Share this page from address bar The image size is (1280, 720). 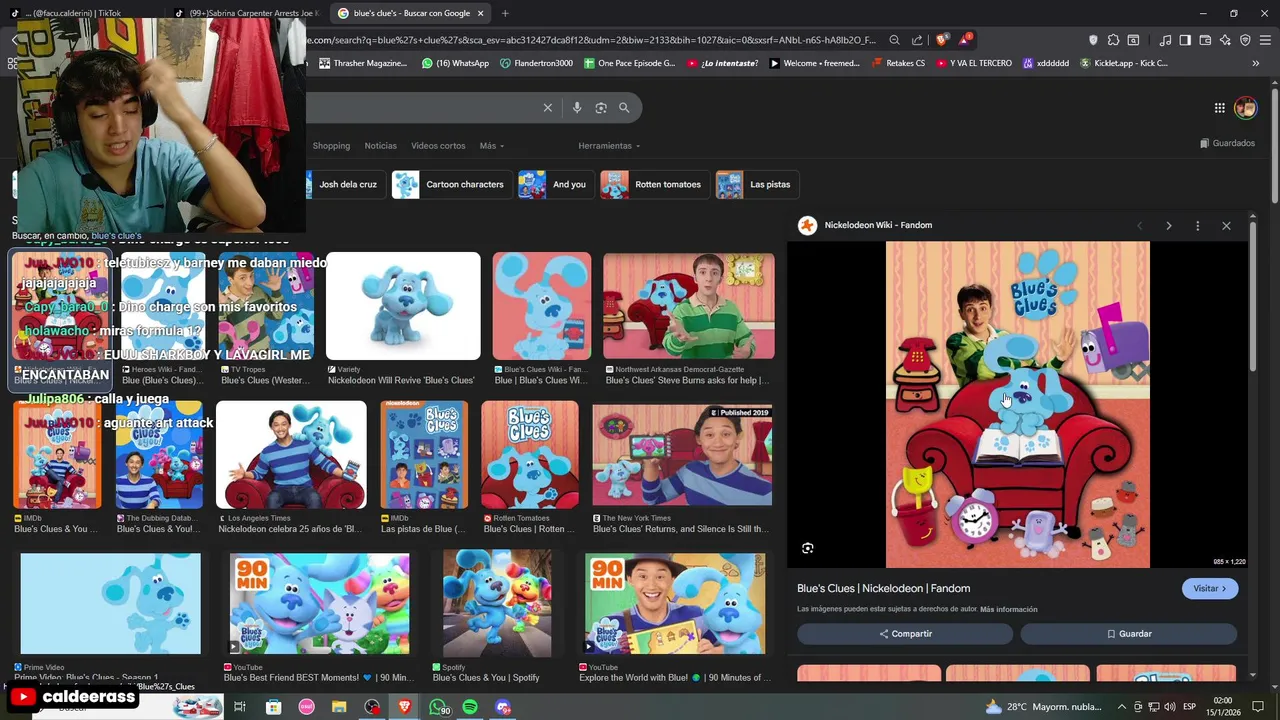click(x=917, y=40)
